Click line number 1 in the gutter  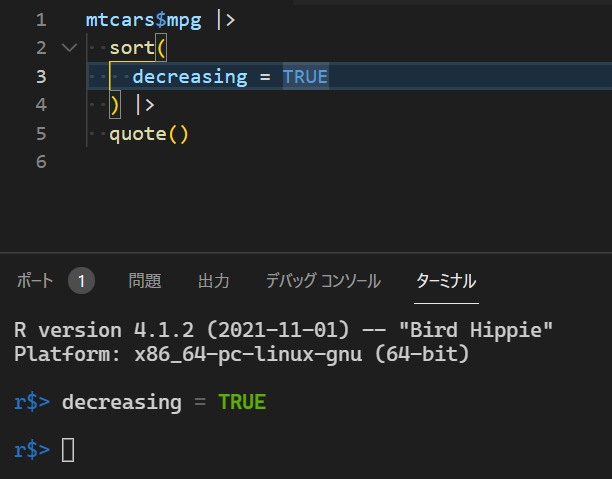(x=41, y=20)
